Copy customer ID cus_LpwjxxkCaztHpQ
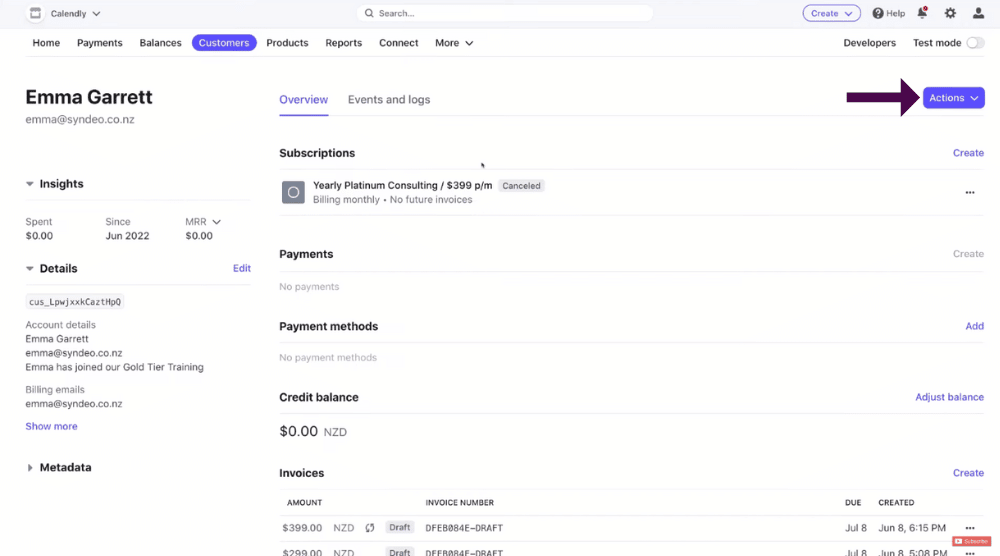The image size is (1000, 556). point(75,302)
